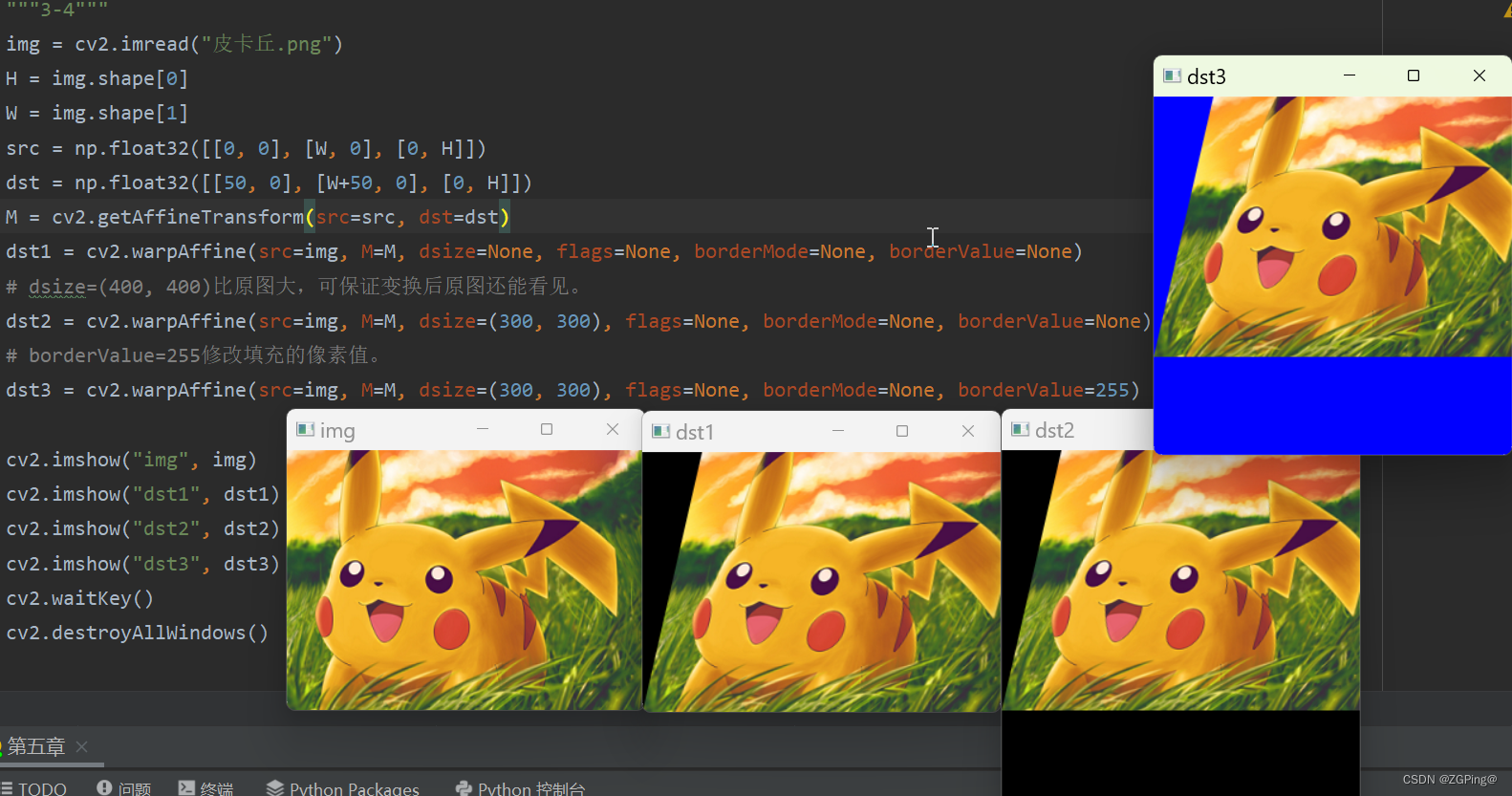Click the dst = np.float32 code line

pos(269,183)
